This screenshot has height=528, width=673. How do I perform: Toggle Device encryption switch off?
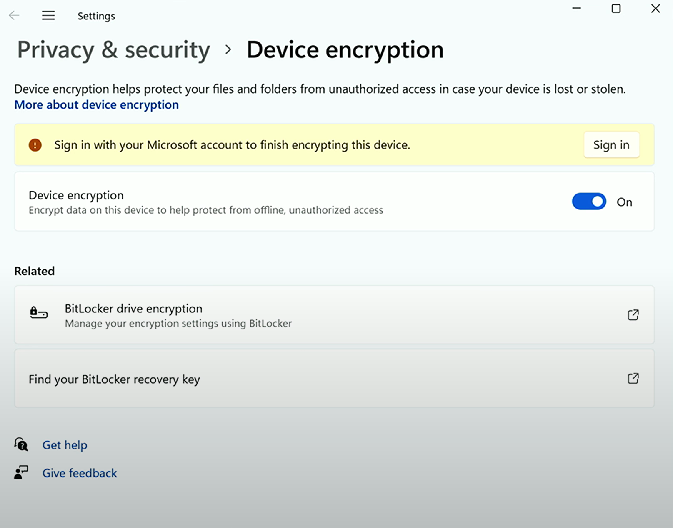(589, 201)
